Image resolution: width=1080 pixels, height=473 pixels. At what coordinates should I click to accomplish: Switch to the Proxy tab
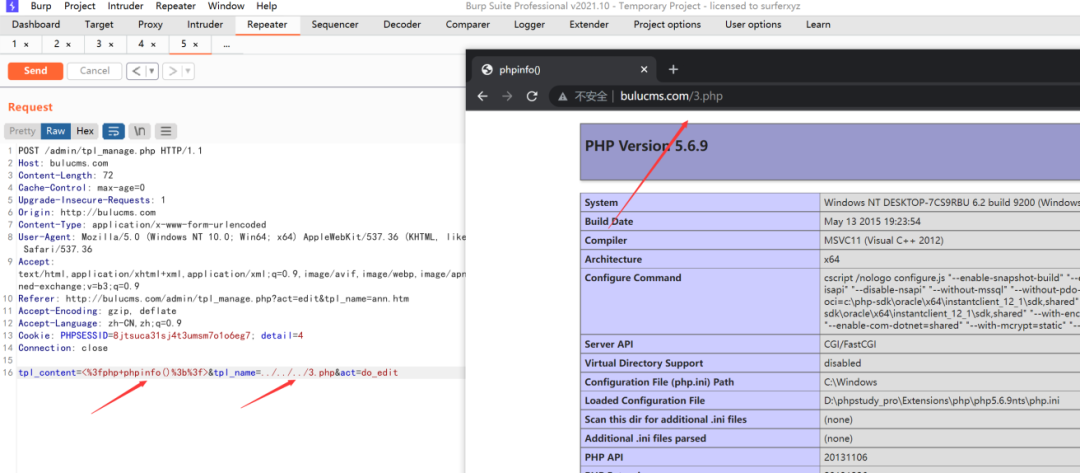tap(150, 25)
